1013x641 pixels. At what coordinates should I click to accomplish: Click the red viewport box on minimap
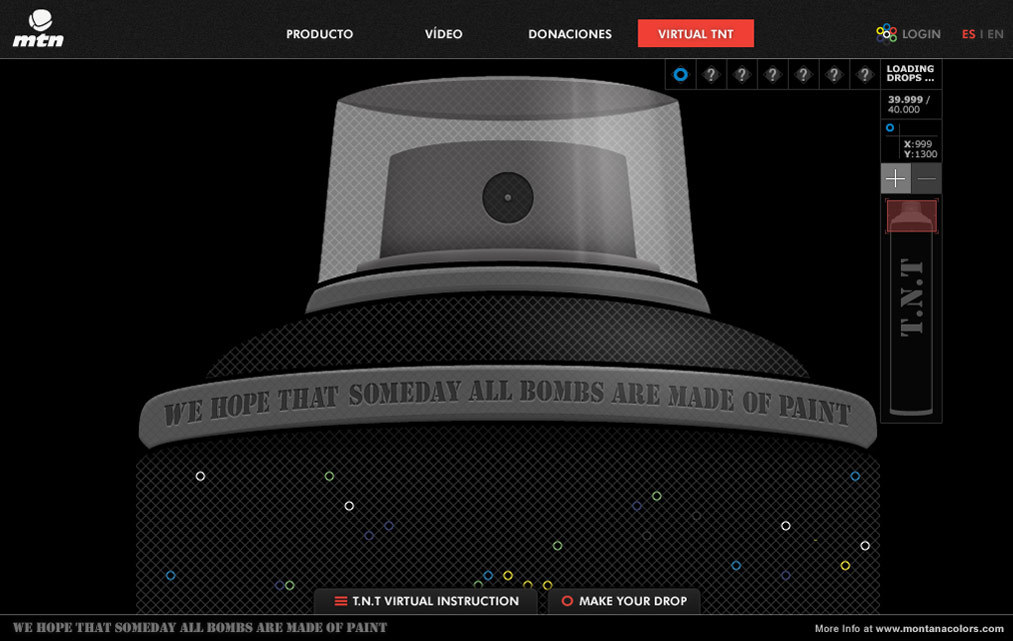pos(911,216)
